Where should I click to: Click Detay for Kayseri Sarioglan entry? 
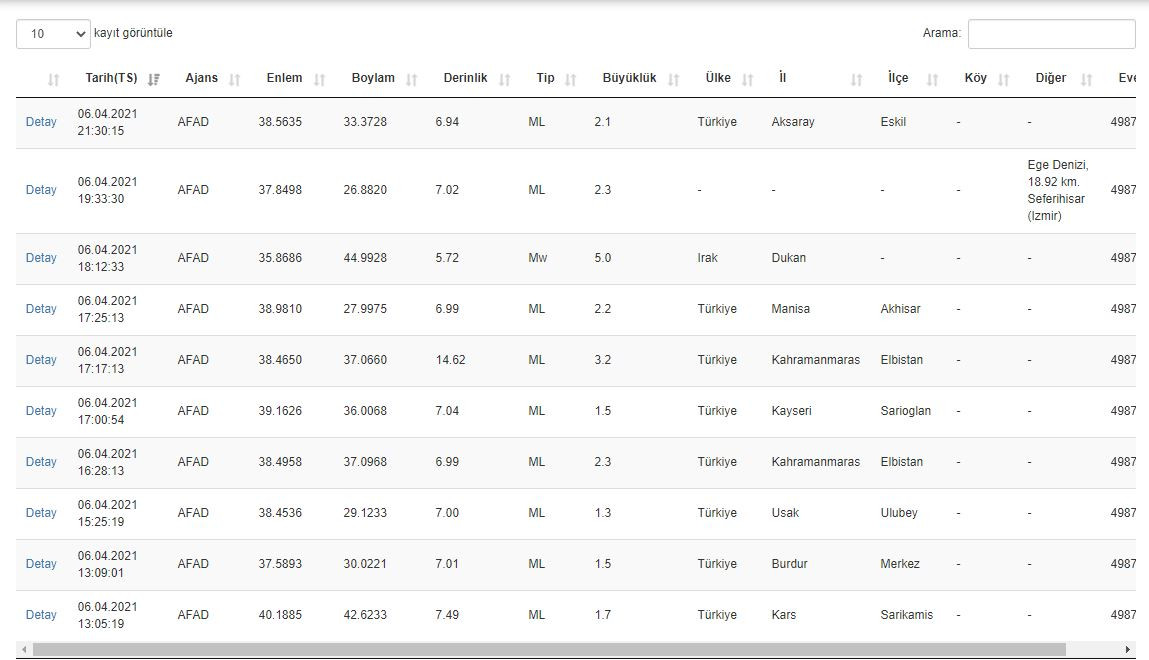pyautogui.click(x=41, y=411)
